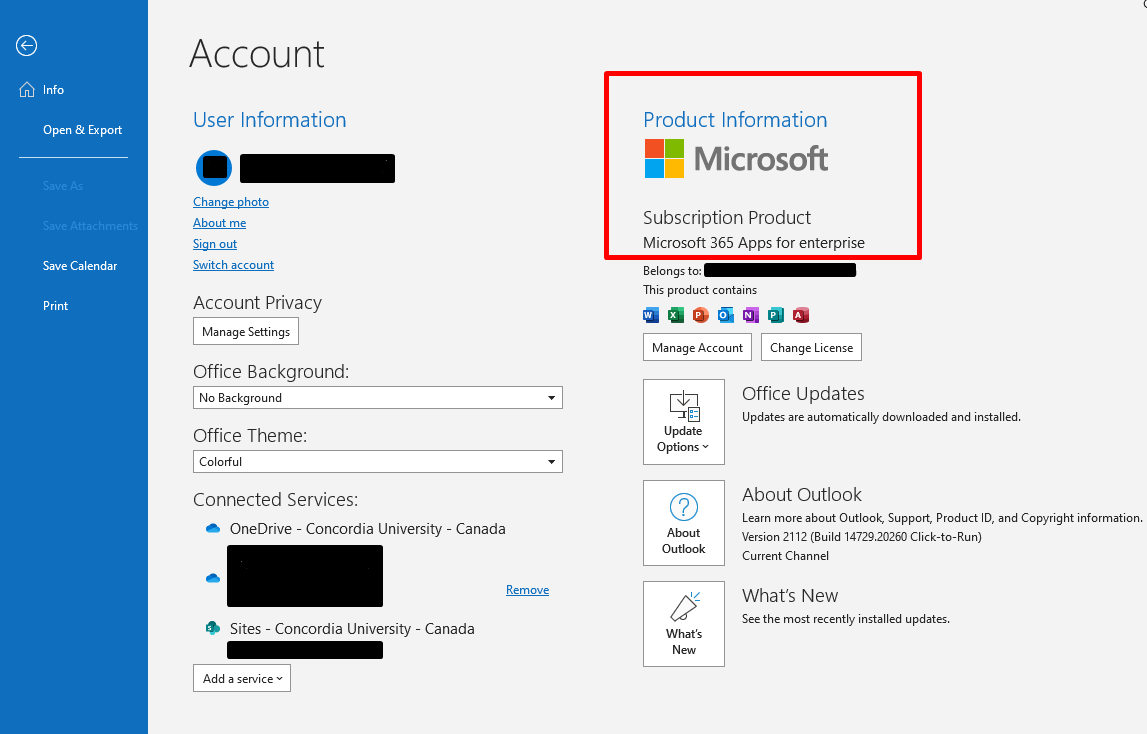Click the Sites - Concordia University - Canada entry
Image resolution: width=1147 pixels, height=734 pixels.
352,629
